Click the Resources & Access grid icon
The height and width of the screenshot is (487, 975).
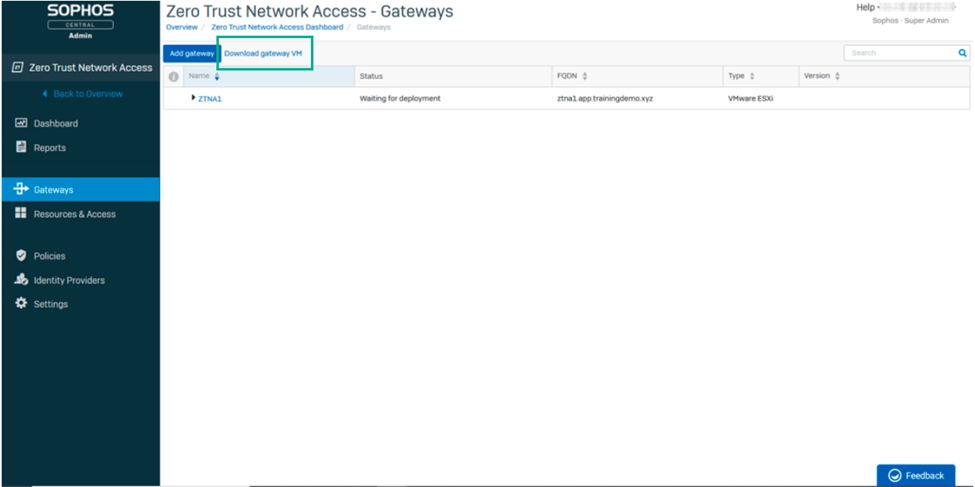21,213
